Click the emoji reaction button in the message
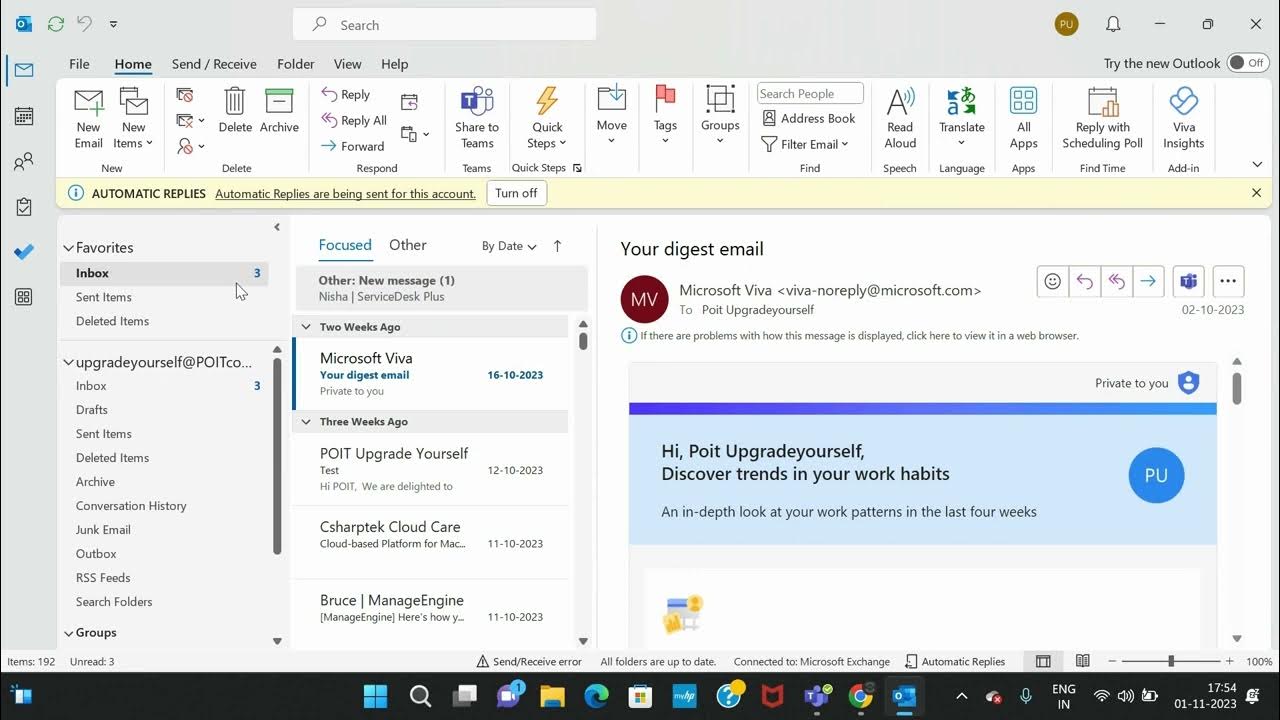 (x=1052, y=282)
